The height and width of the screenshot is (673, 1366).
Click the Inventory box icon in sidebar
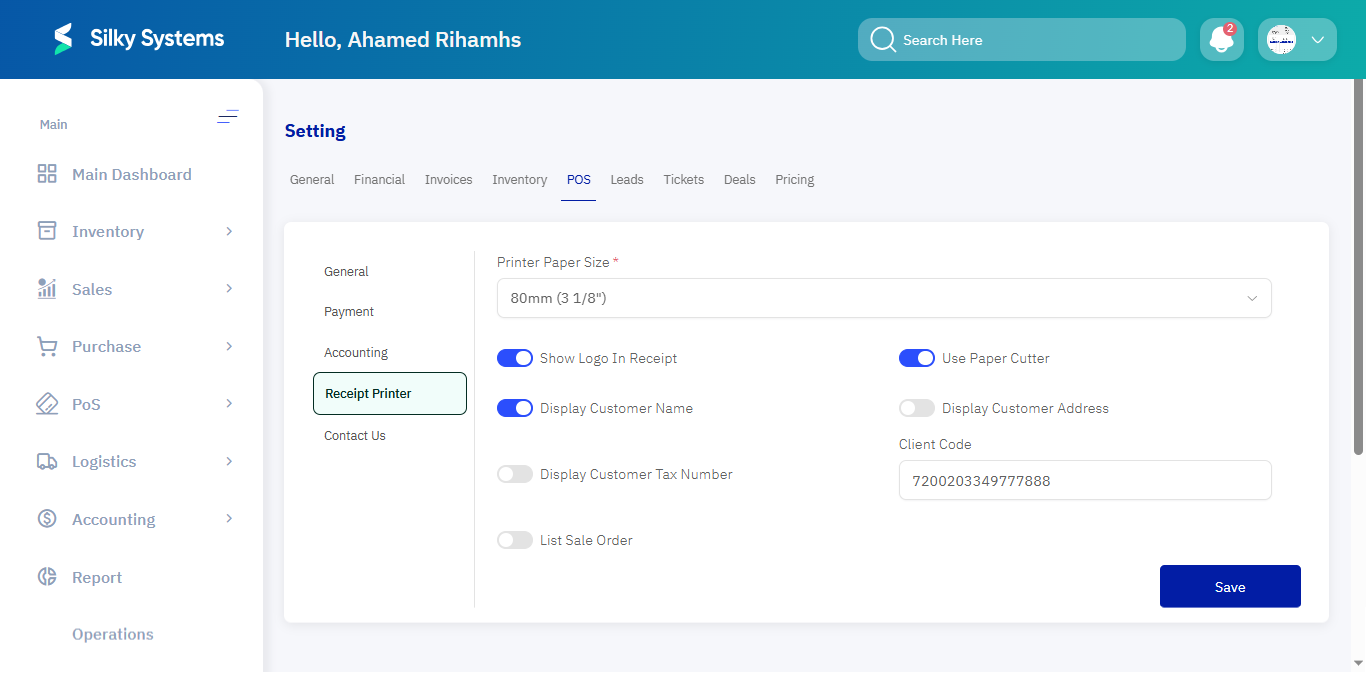47,231
